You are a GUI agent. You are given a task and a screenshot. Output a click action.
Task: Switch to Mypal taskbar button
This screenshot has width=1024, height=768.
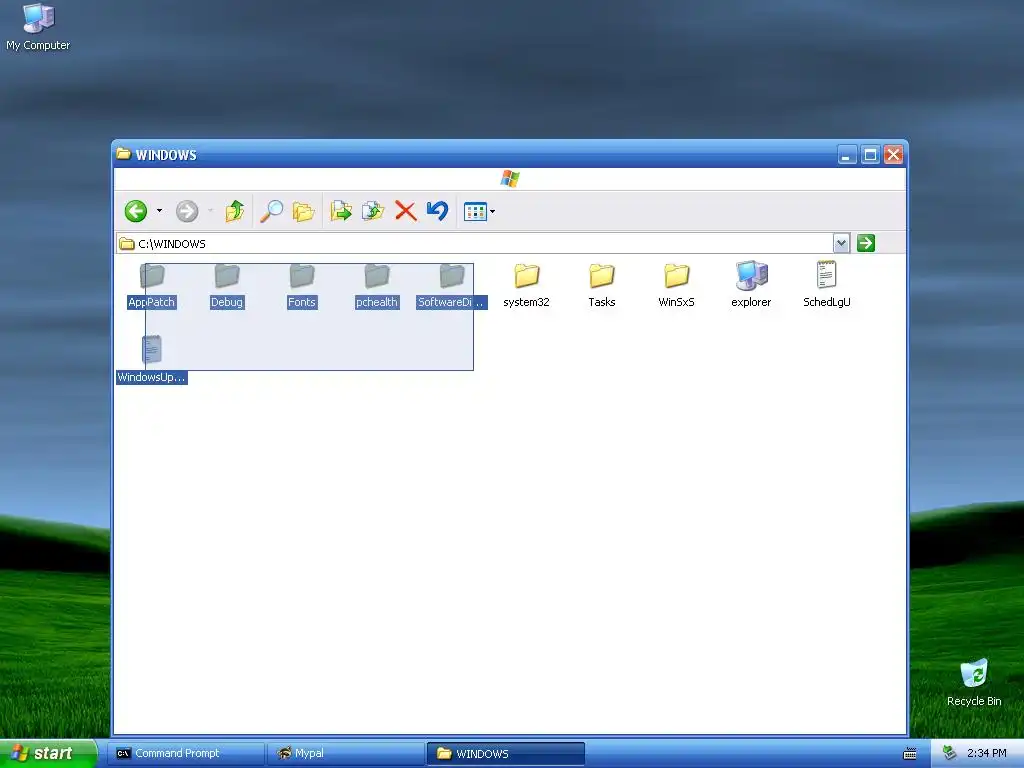[x=347, y=754]
